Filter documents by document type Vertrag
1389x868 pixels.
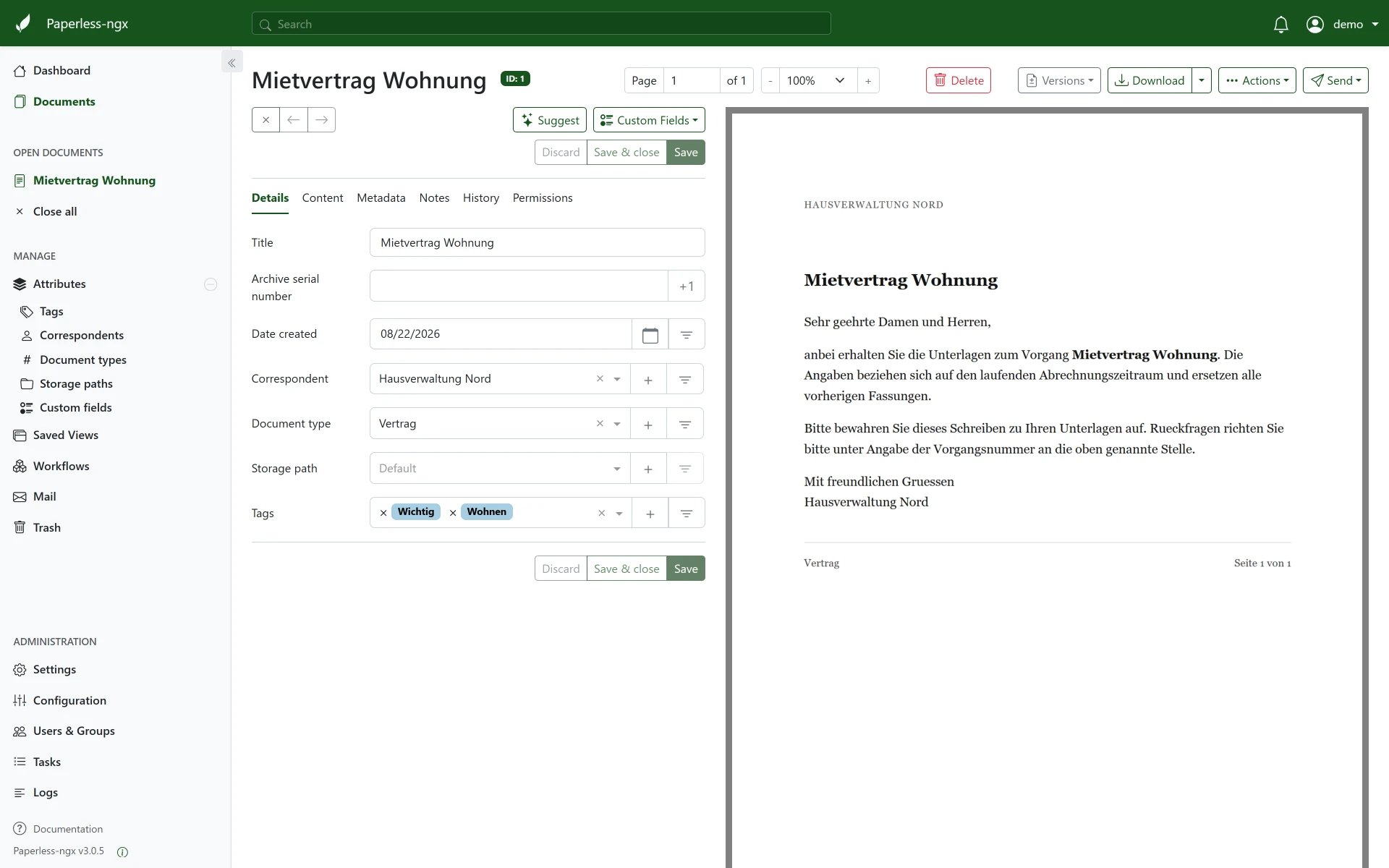click(x=685, y=424)
